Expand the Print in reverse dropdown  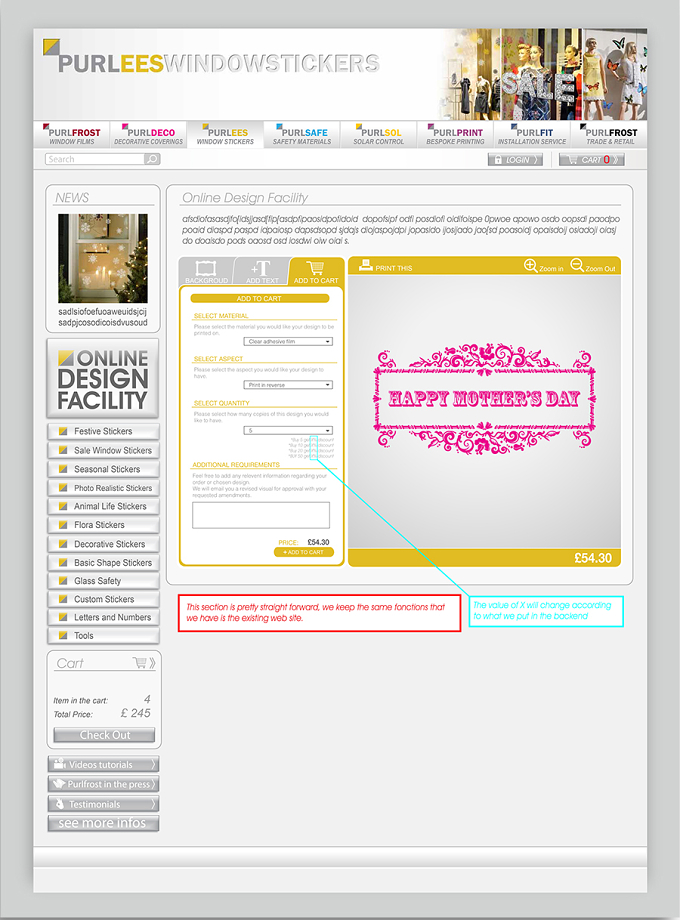tap(288, 385)
